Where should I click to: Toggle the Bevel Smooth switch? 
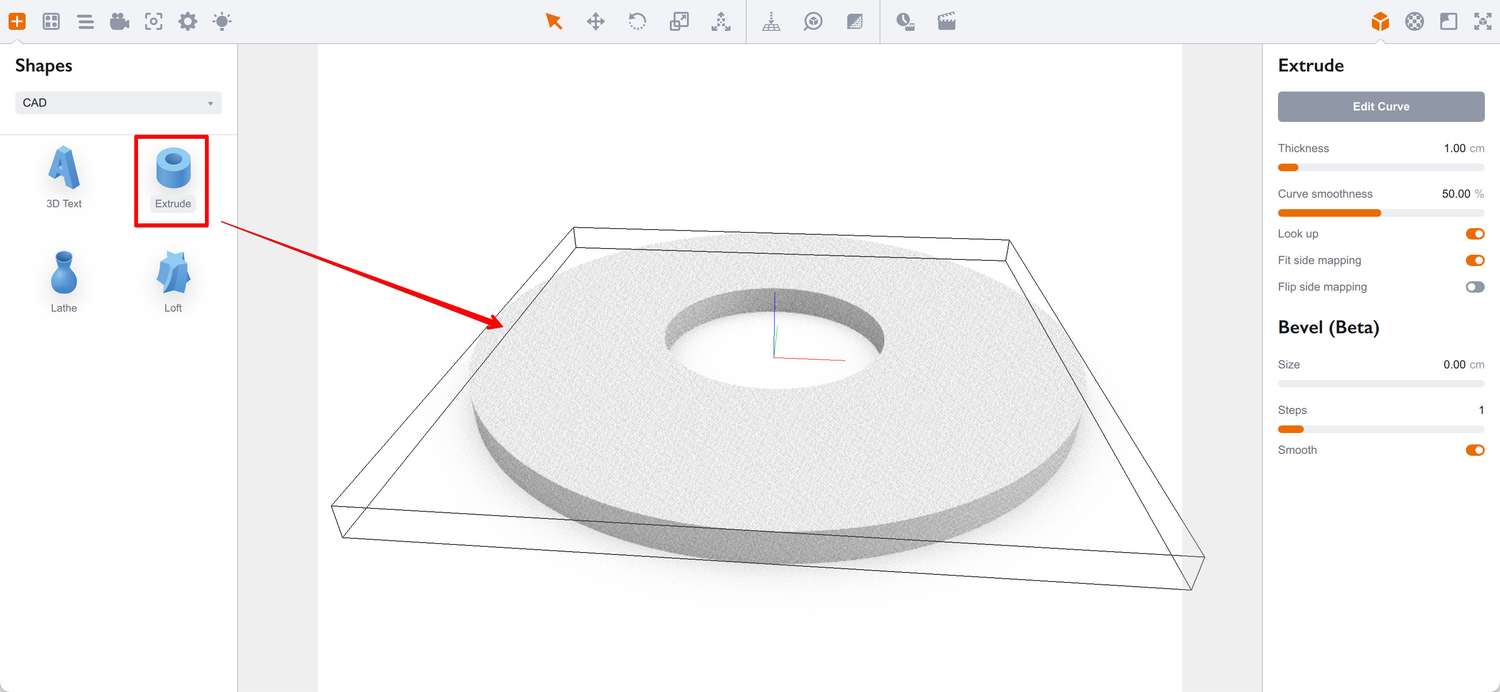(x=1475, y=450)
